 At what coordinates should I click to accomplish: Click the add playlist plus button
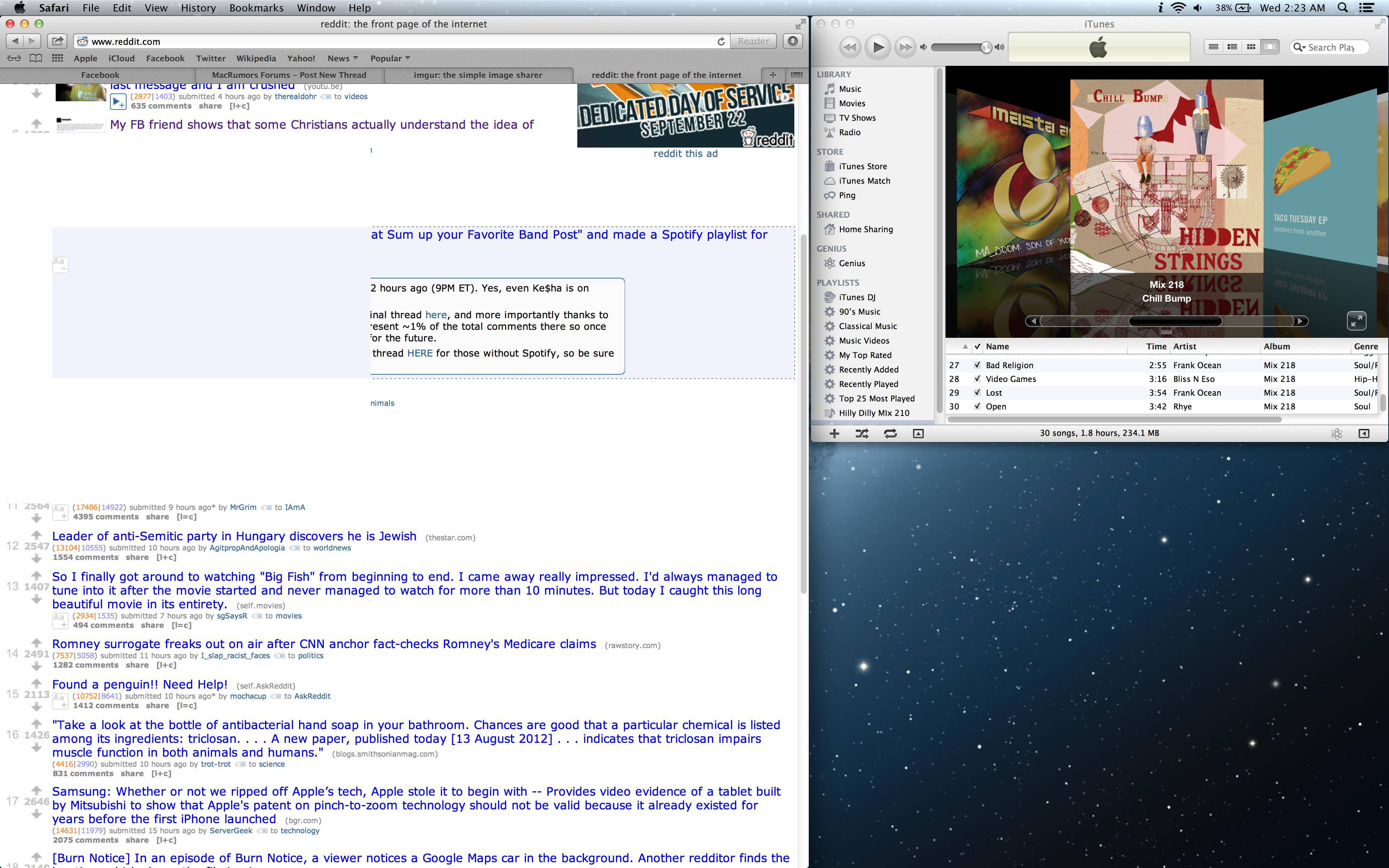coord(834,434)
